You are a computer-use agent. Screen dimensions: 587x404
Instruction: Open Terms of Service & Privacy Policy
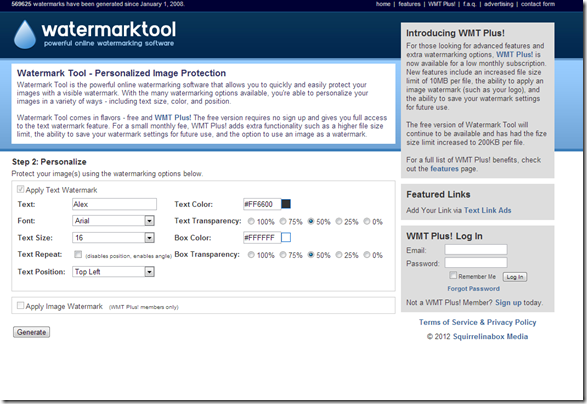477,322
